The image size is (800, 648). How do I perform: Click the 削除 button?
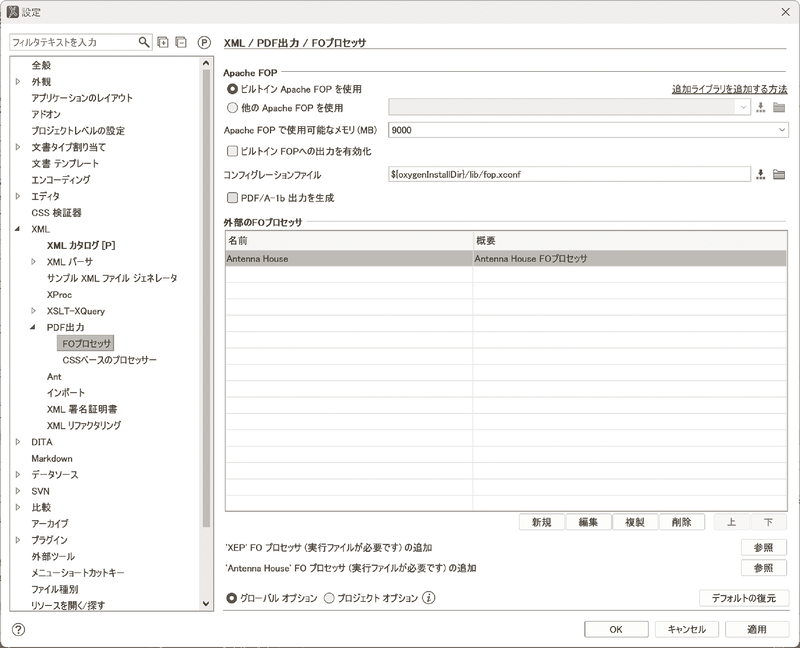[x=682, y=522]
